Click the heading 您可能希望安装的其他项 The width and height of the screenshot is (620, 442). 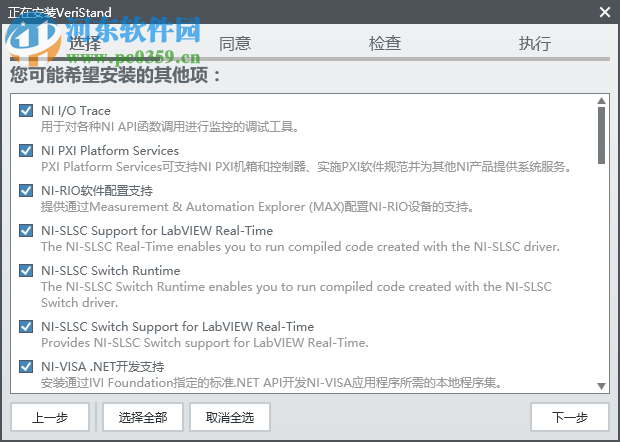click(x=115, y=75)
